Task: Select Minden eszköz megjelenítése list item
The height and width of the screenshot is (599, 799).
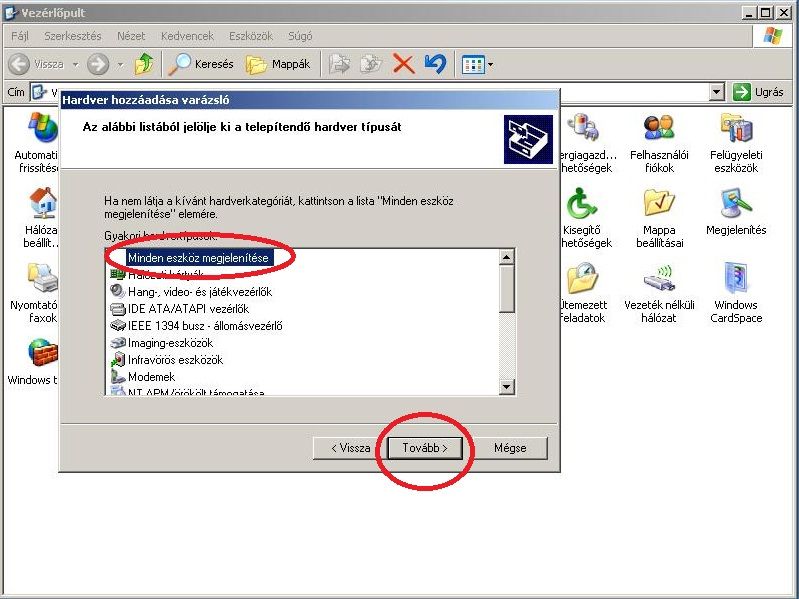Action: [198, 257]
